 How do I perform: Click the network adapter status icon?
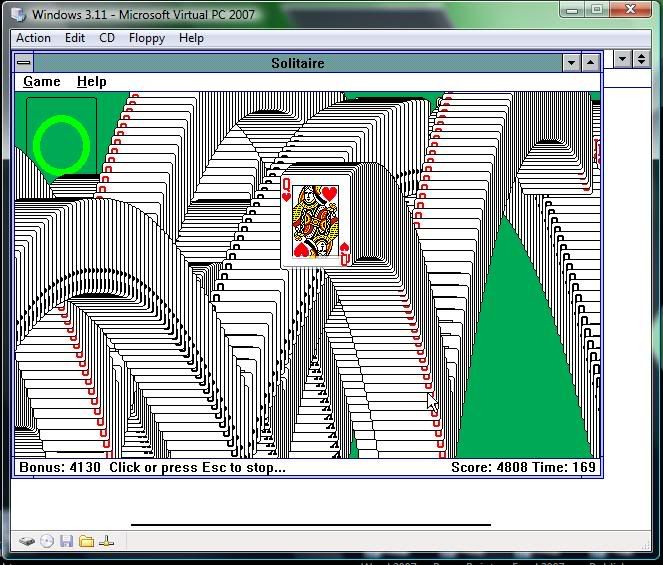[107, 541]
